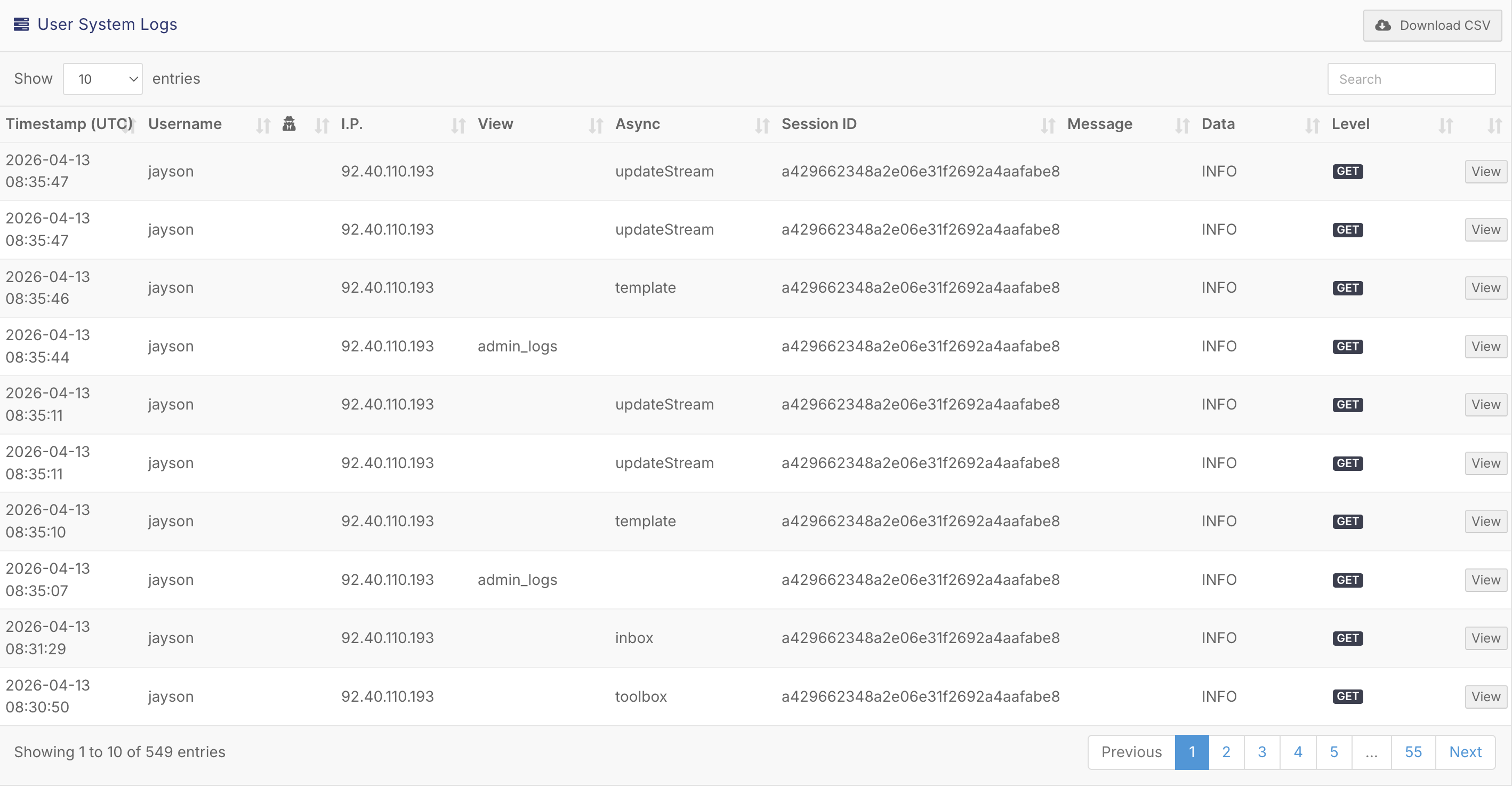Click the jayson username in the inbox row
This screenshot has width=1512, height=786.
171,638
